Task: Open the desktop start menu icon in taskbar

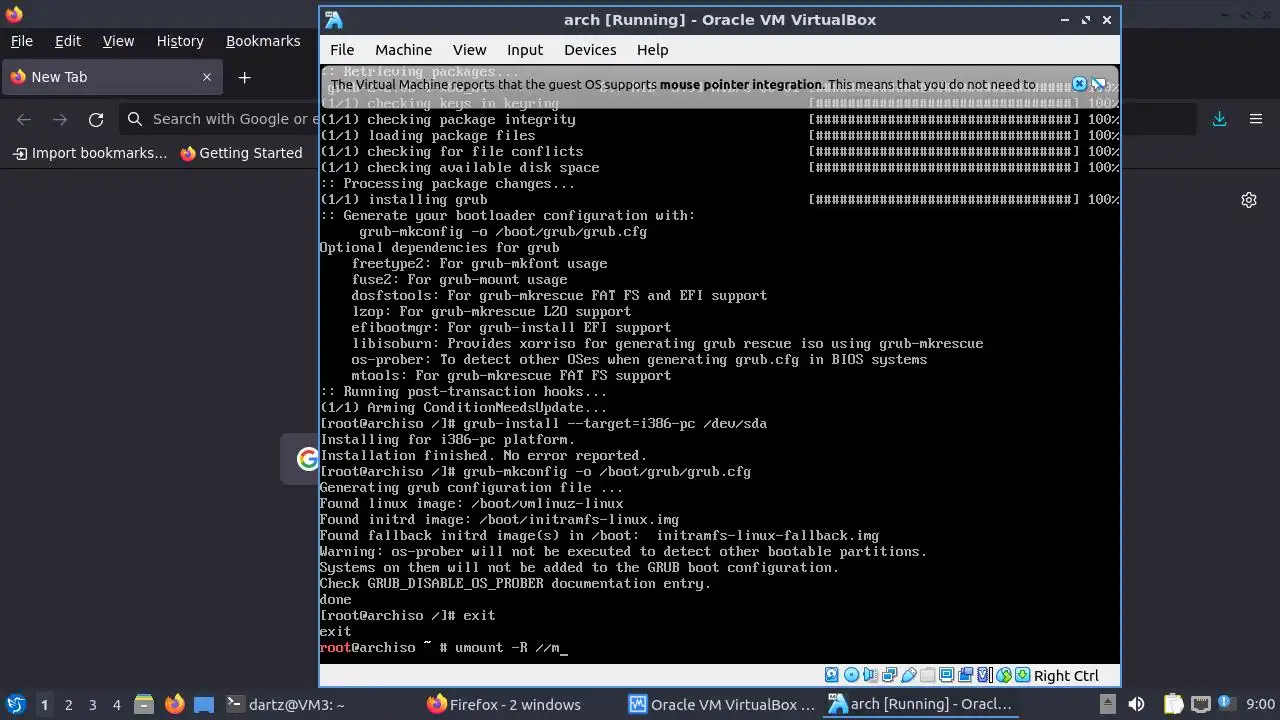Action: [x=15, y=704]
